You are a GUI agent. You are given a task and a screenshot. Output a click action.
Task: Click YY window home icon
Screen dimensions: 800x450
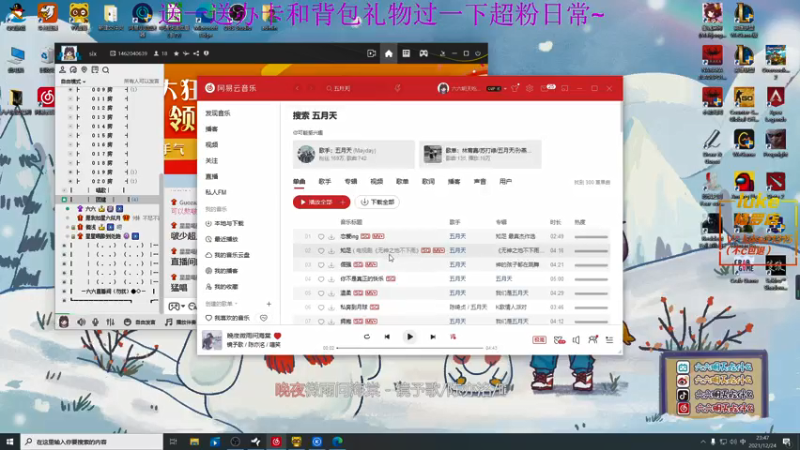pos(389,54)
